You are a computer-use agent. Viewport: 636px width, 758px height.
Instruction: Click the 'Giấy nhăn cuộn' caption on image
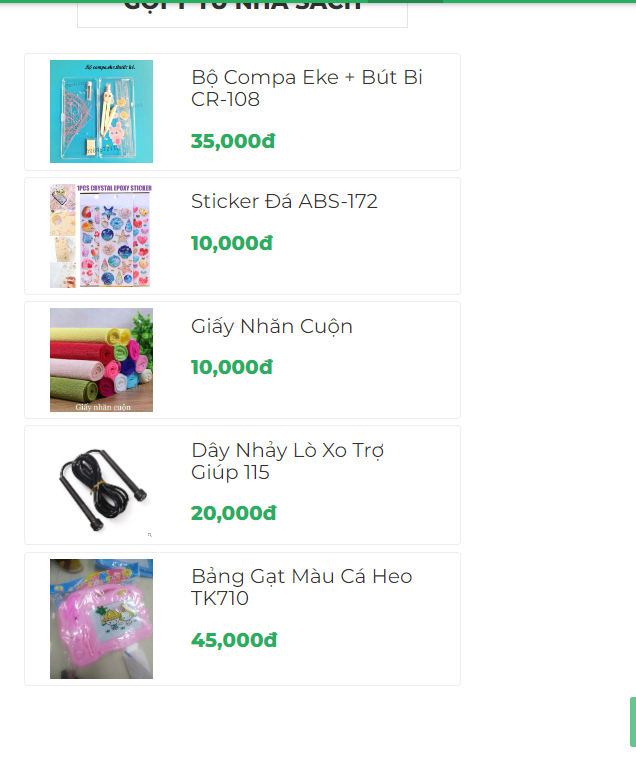102,407
